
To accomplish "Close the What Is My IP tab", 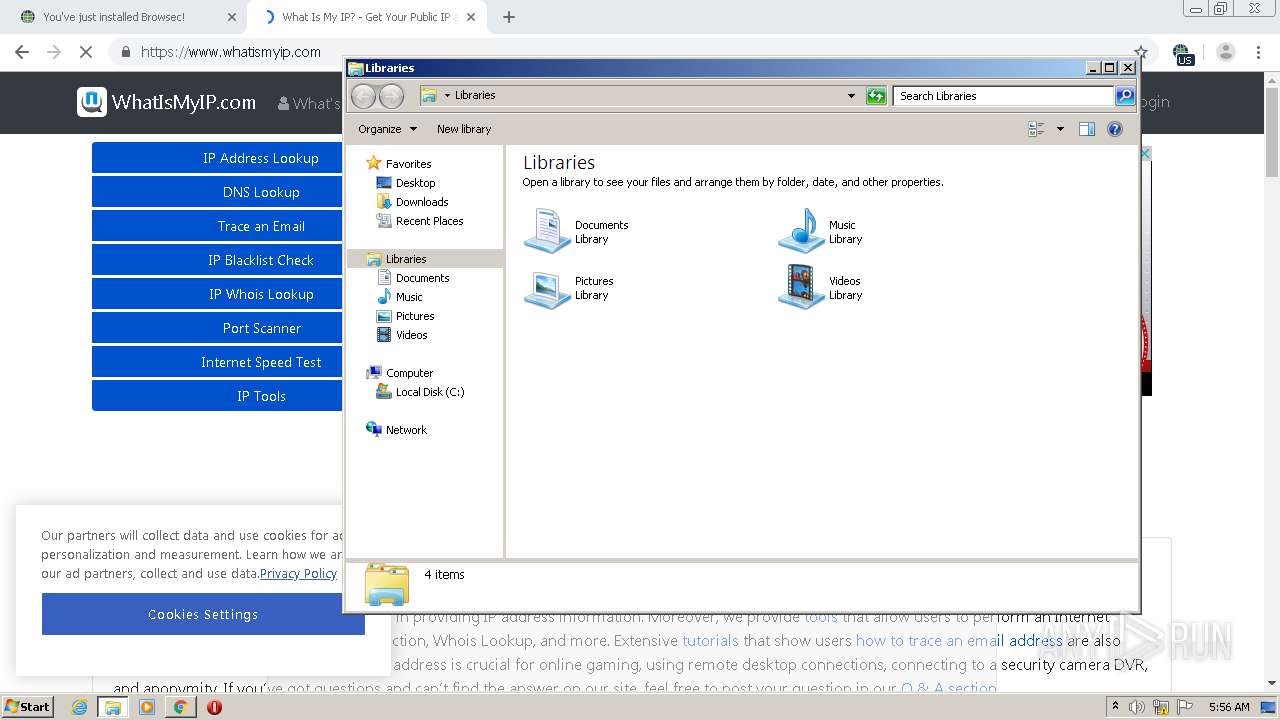I will 473,17.
